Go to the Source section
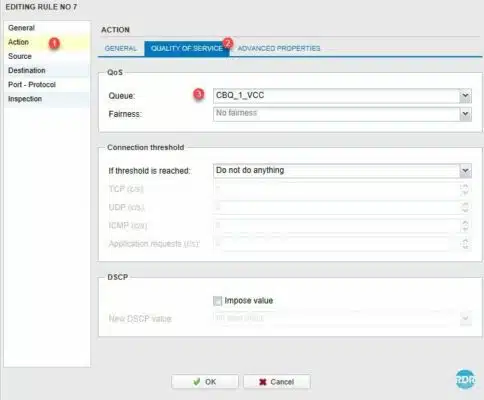 point(47,56)
